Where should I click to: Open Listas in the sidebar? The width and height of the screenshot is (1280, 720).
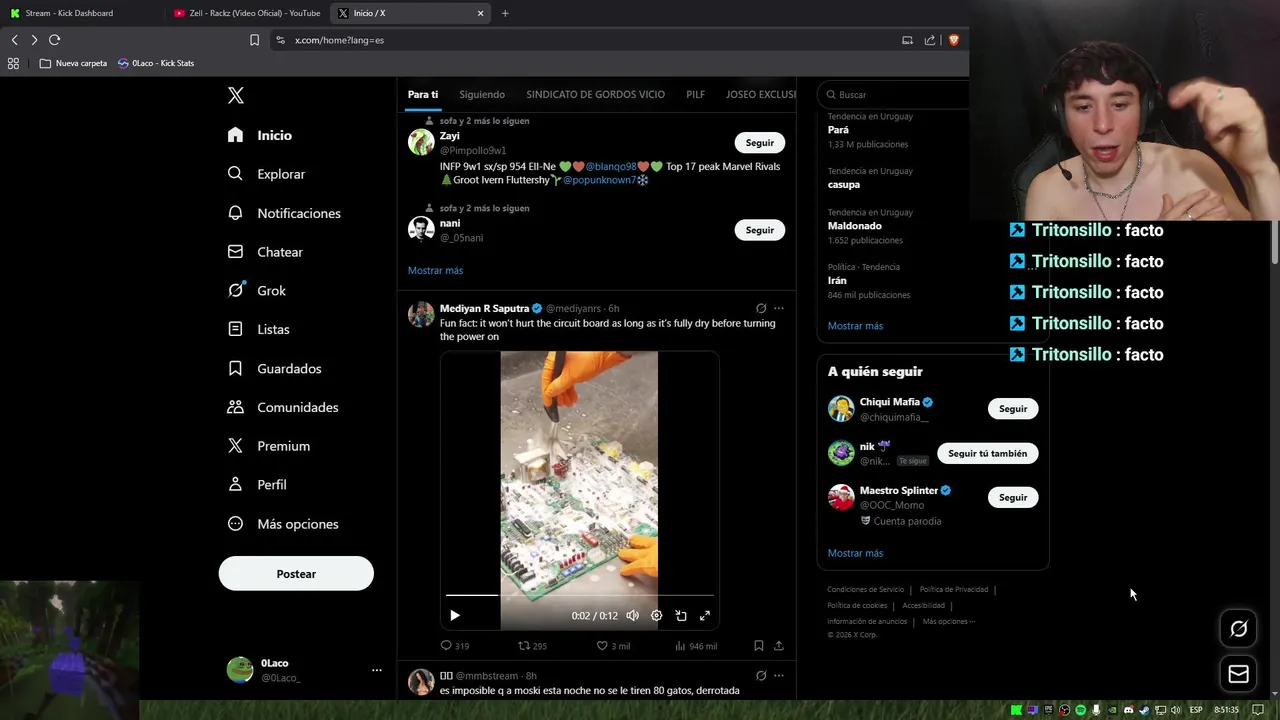pos(259,329)
